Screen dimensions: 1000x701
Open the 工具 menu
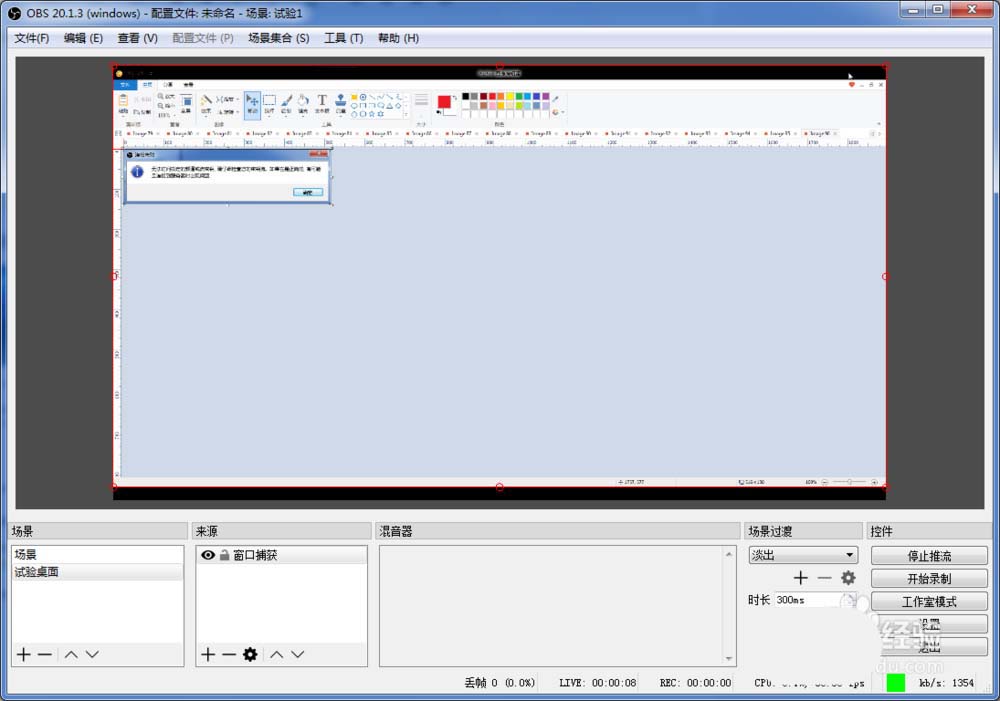(x=343, y=38)
